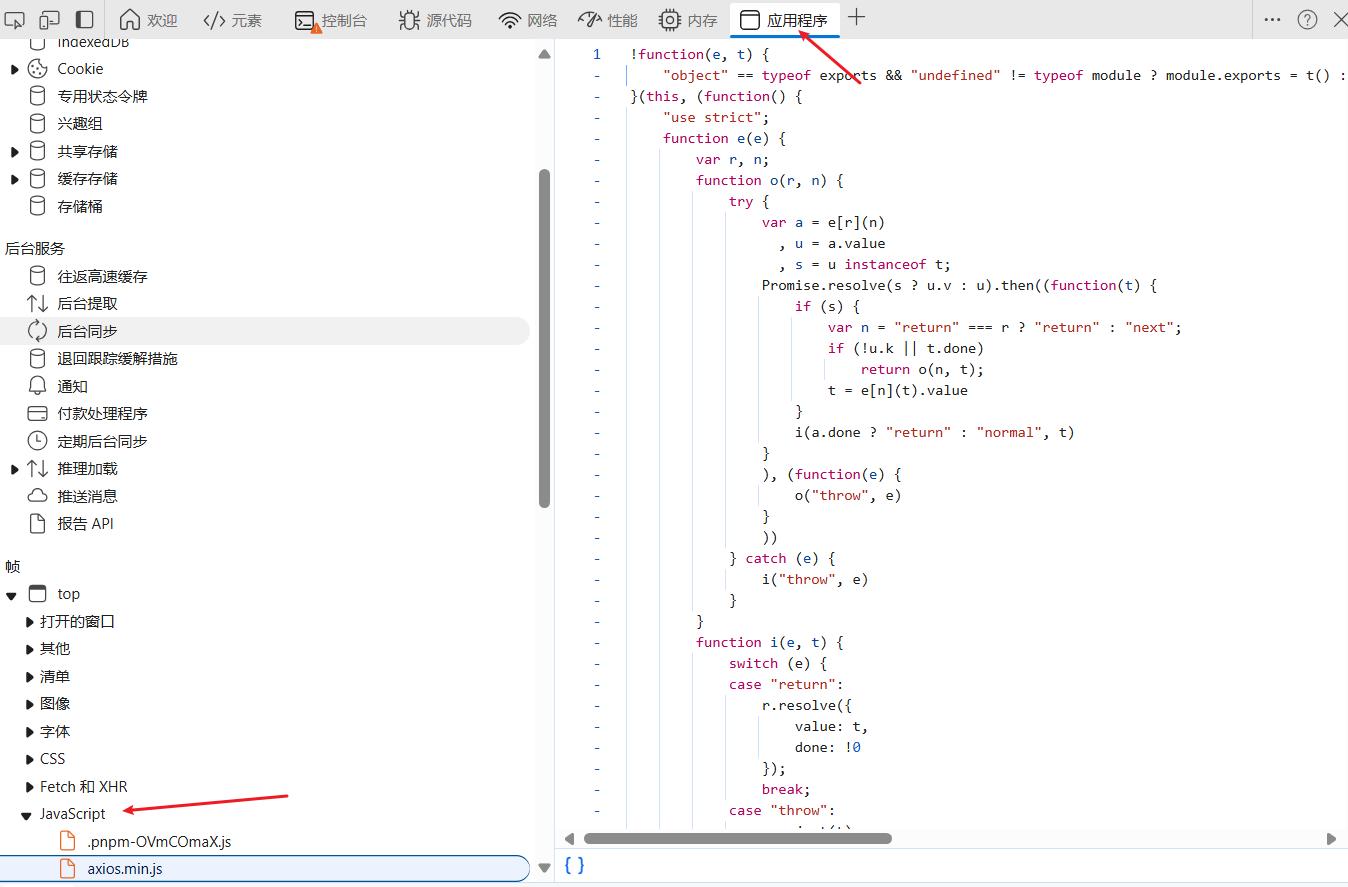Click the code horizontal scrollbar thumb

pyautogui.click(x=738, y=839)
